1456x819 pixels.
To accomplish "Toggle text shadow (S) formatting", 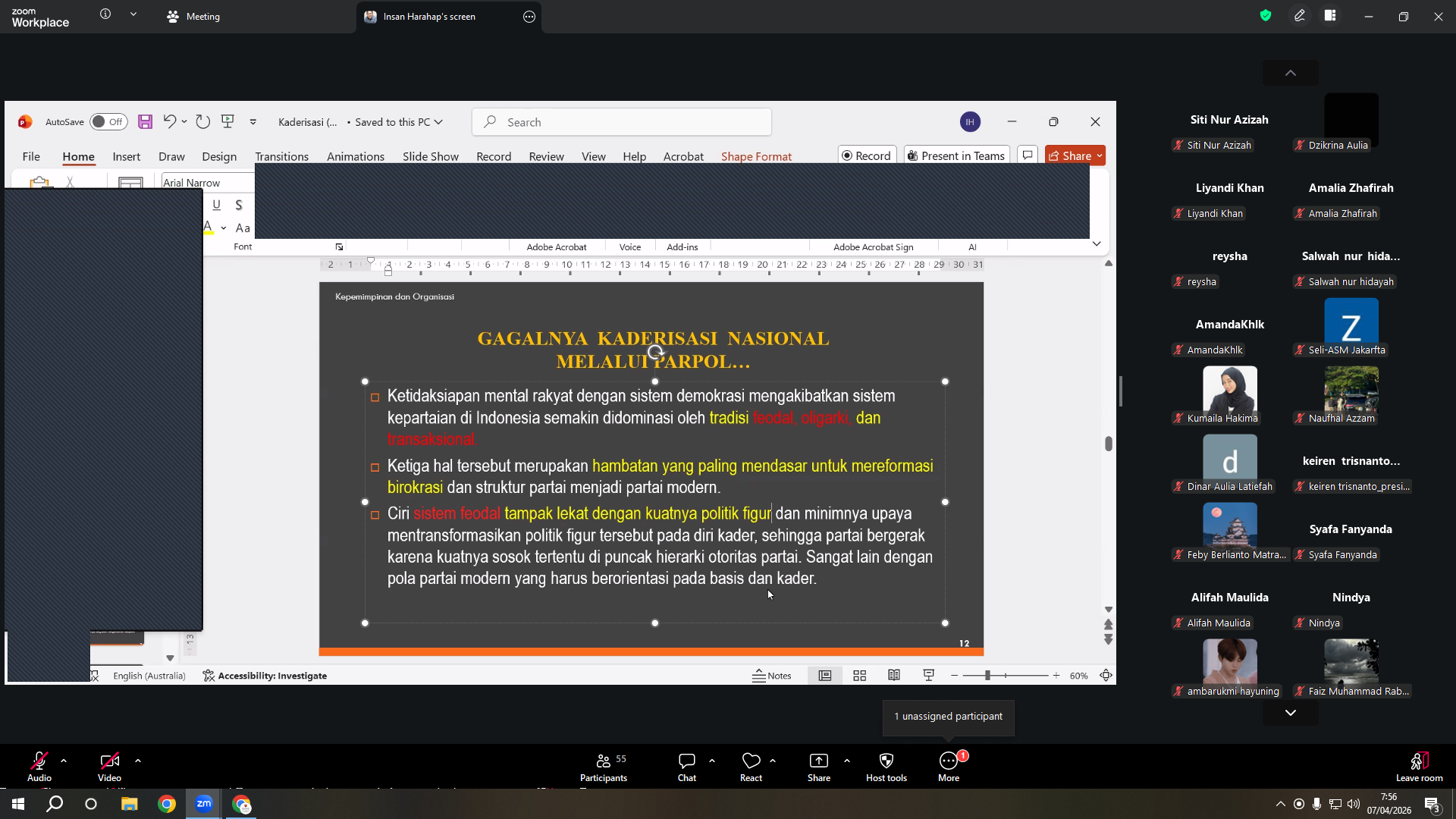I will tap(239, 205).
